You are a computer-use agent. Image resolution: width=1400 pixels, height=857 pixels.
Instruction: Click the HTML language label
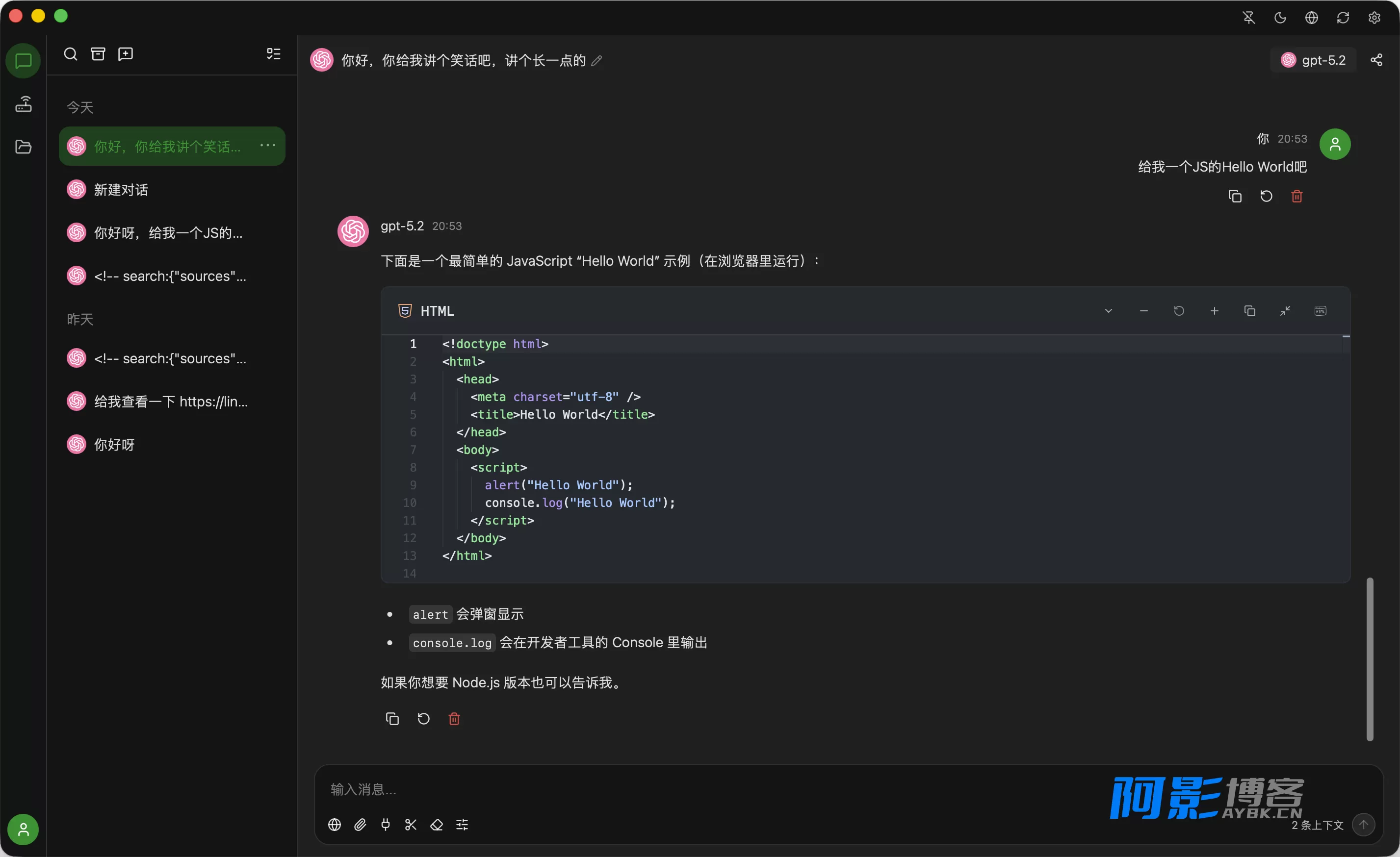437,311
